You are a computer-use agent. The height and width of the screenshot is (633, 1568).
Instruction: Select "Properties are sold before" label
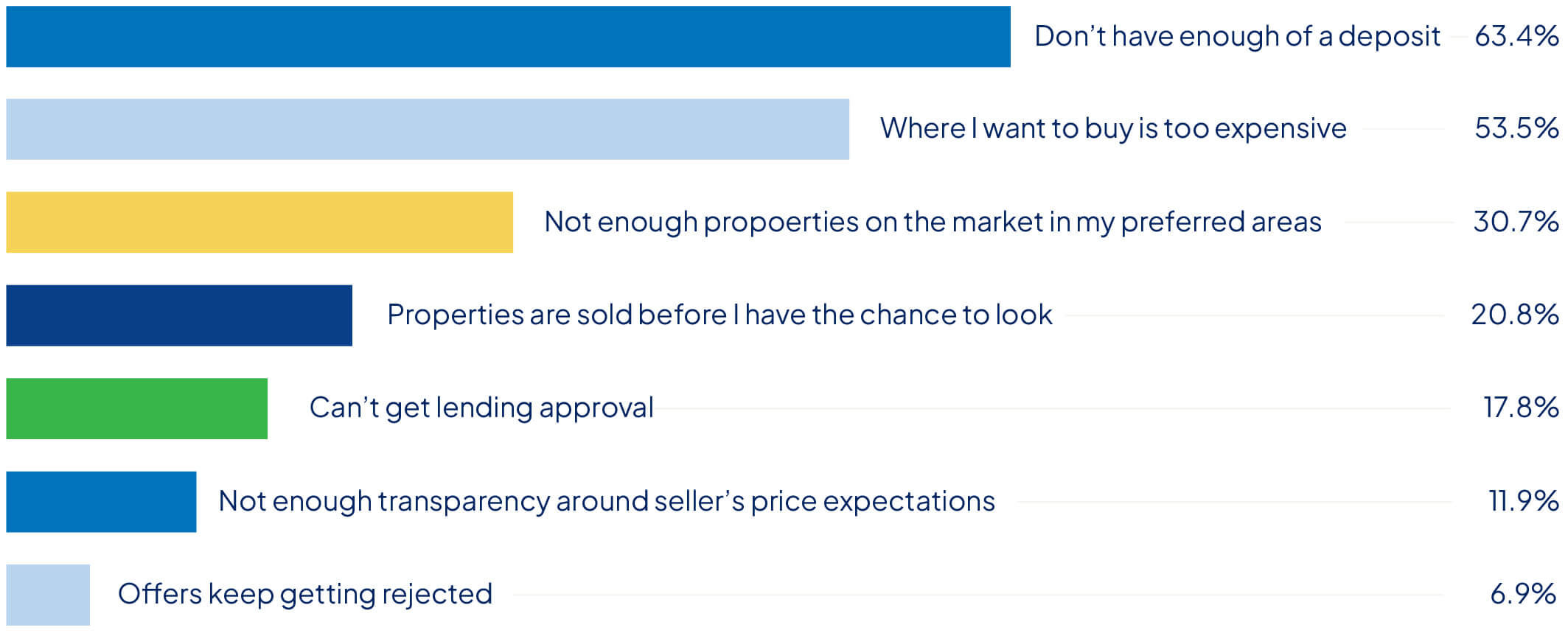tap(719, 315)
